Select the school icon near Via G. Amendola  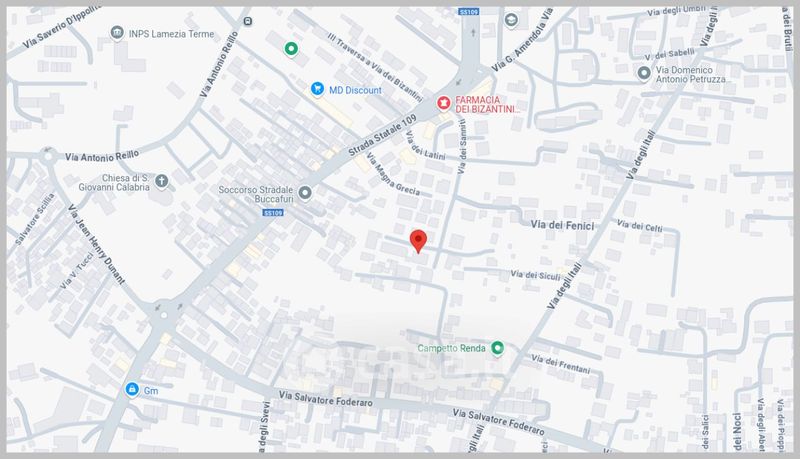(511, 20)
